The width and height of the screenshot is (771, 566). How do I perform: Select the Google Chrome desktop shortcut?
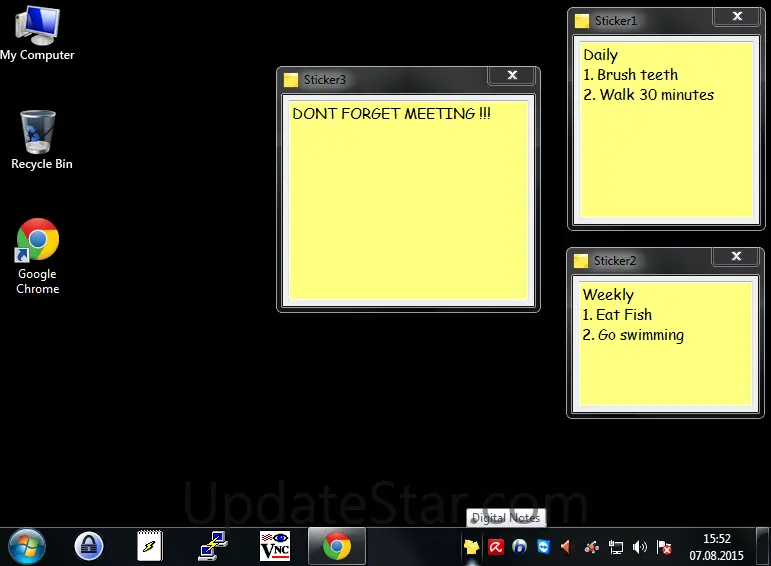37,256
